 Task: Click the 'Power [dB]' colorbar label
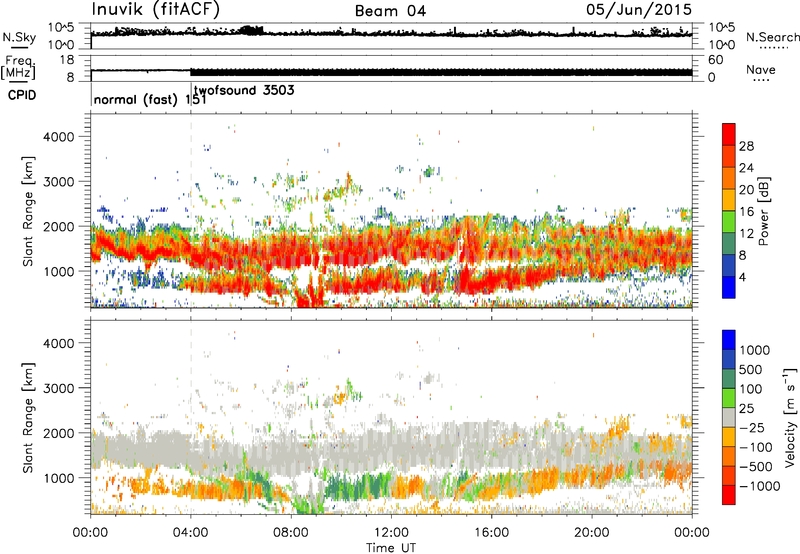(x=763, y=211)
